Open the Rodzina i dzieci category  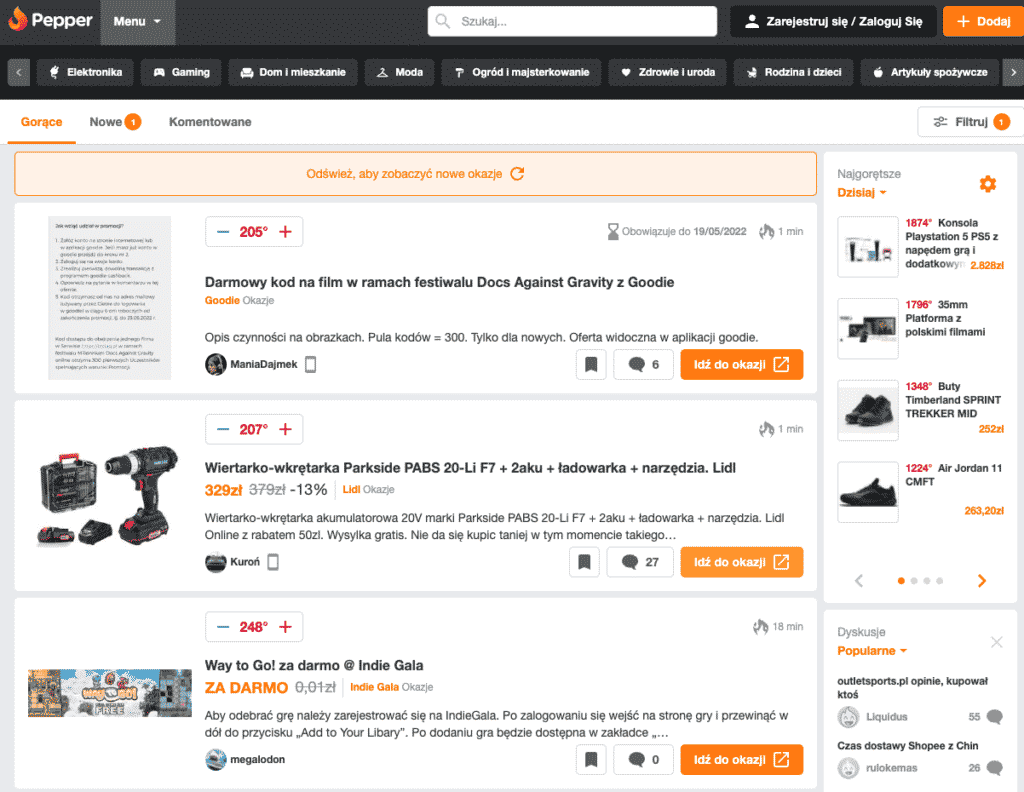tap(793, 72)
